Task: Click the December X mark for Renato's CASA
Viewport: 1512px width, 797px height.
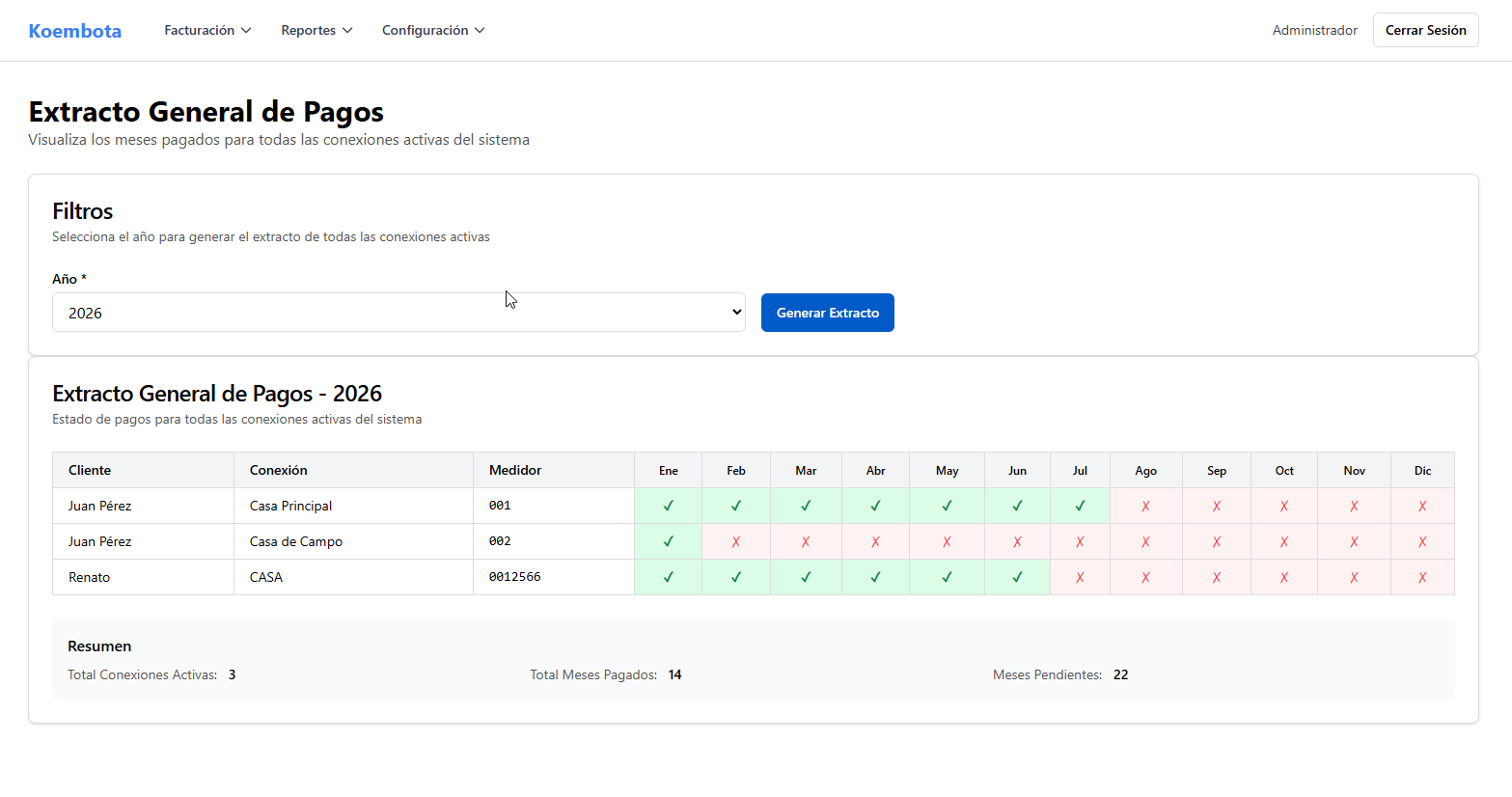Action: click(x=1422, y=577)
